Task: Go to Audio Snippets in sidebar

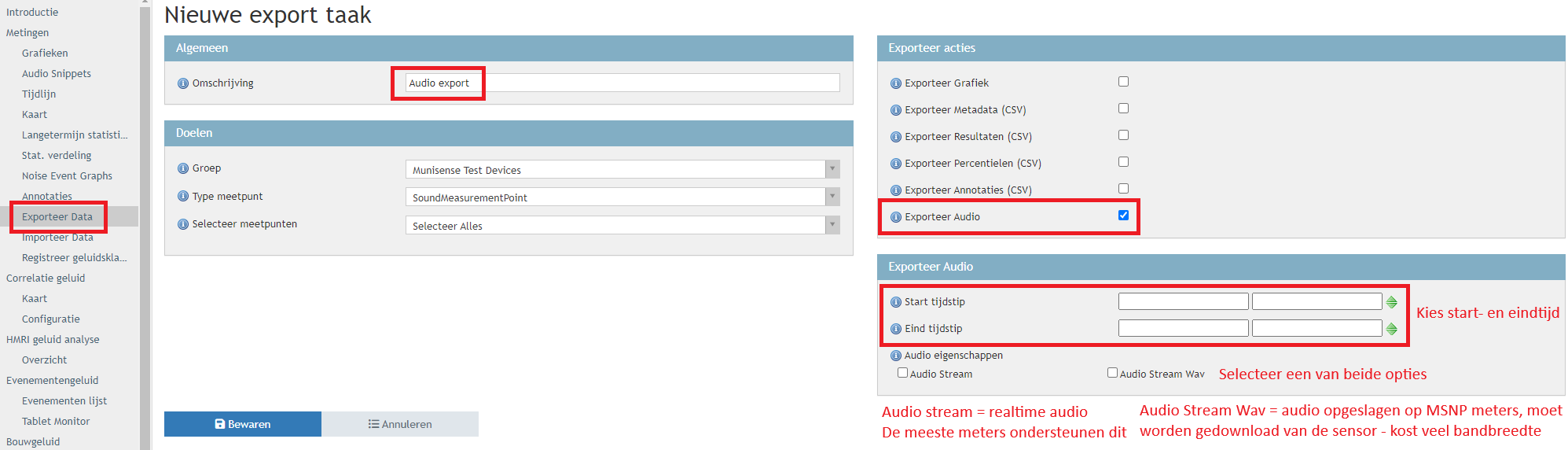Action: point(57,74)
